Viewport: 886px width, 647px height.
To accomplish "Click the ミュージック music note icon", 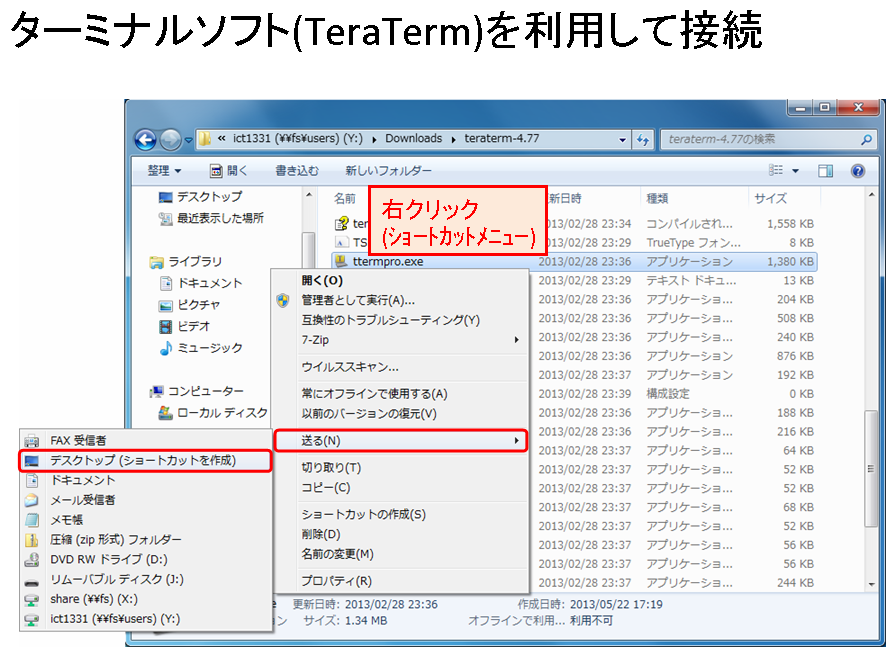I will coord(166,348).
